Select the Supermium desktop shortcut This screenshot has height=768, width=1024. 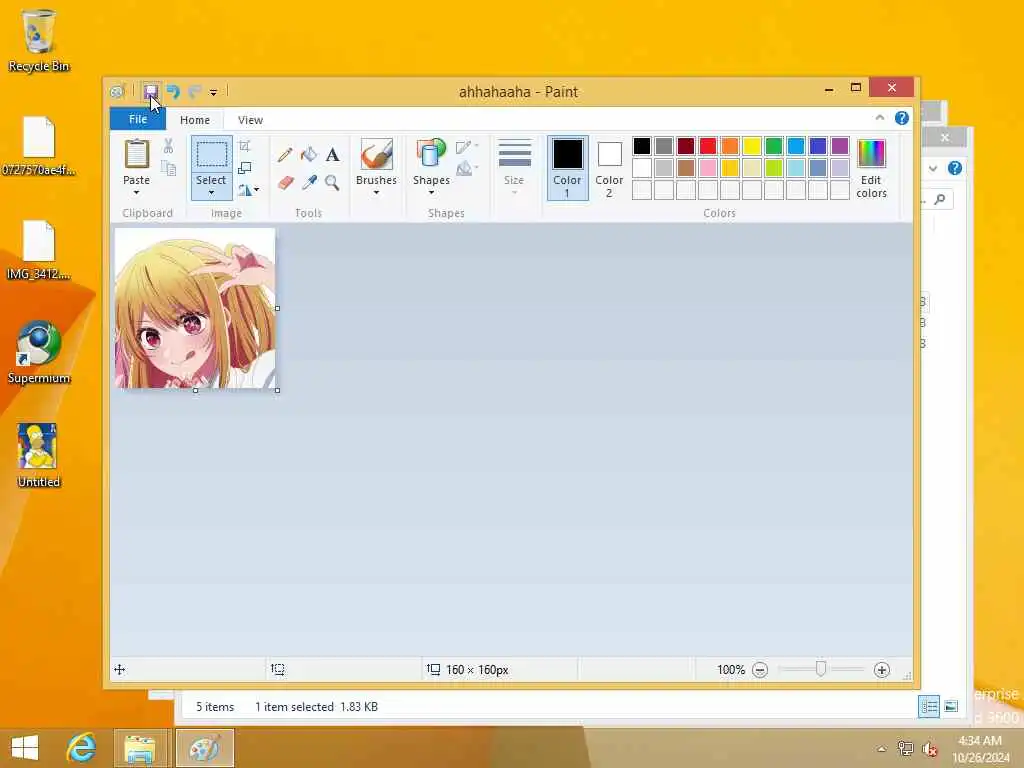[39, 353]
